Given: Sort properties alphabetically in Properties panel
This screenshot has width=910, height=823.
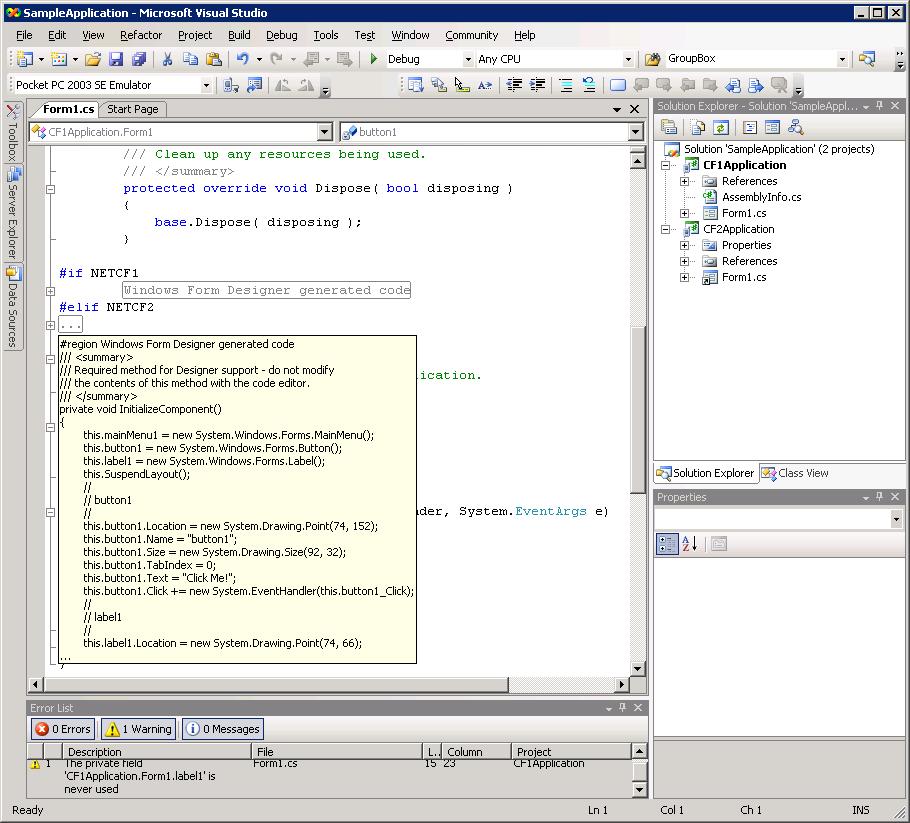Looking at the screenshot, I should 690,543.
